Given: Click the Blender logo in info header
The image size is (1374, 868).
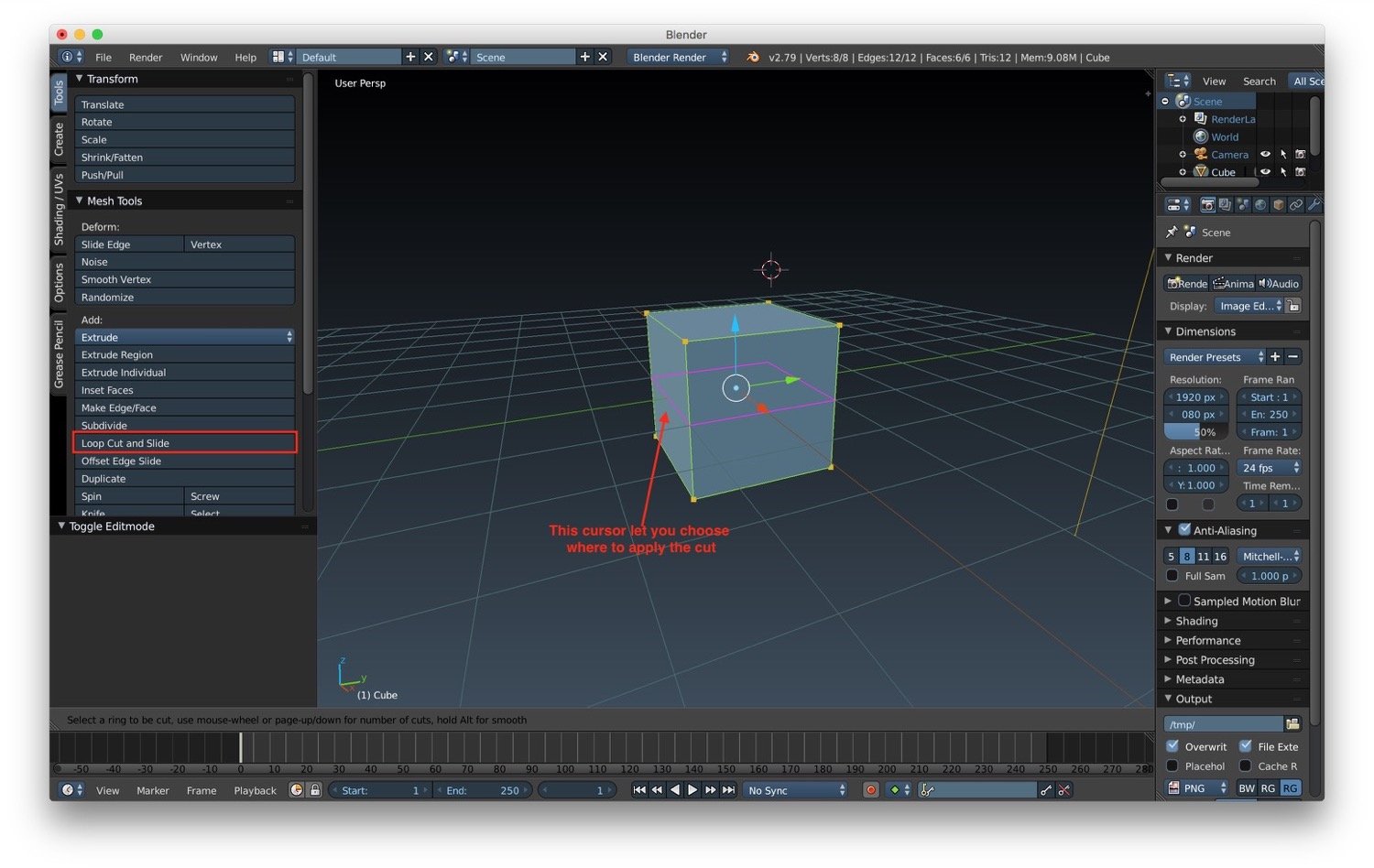Looking at the screenshot, I should click(753, 57).
